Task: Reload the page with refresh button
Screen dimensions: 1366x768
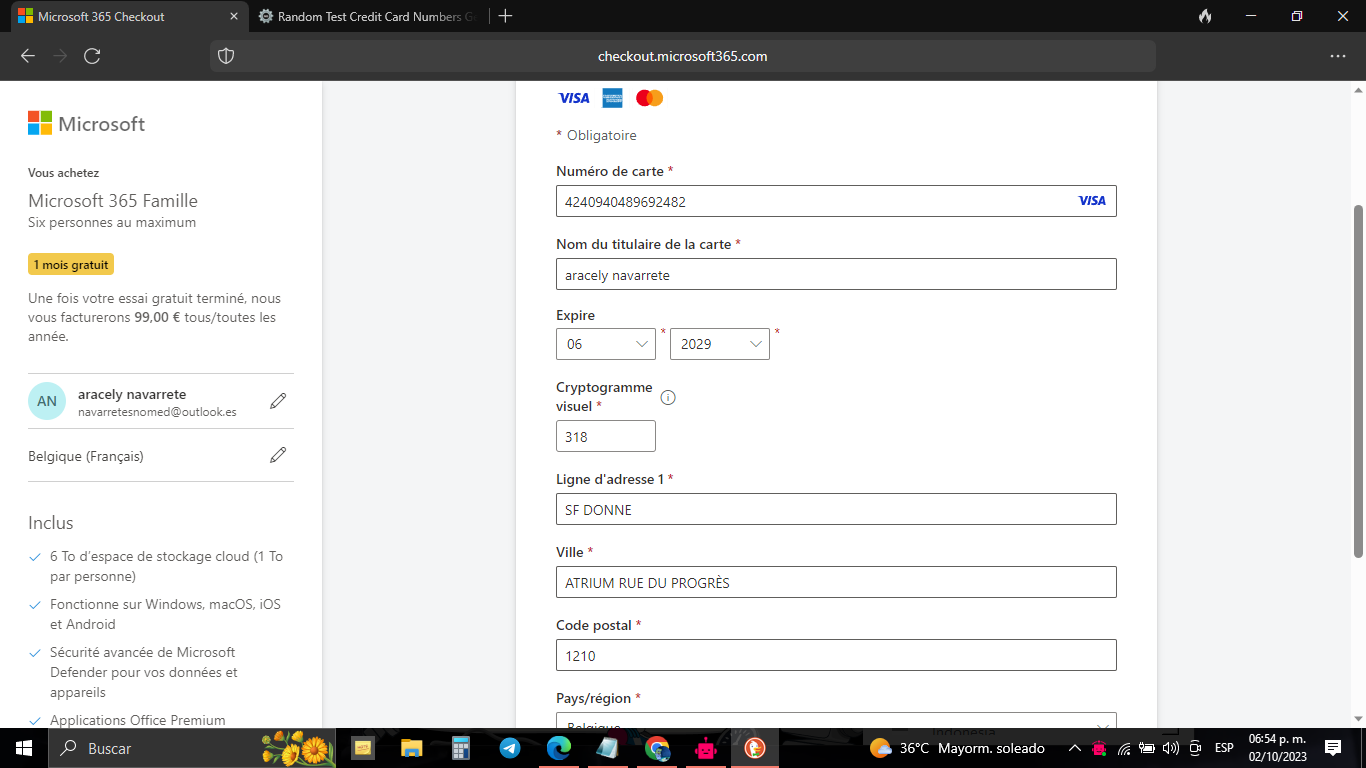Action: tap(92, 56)
